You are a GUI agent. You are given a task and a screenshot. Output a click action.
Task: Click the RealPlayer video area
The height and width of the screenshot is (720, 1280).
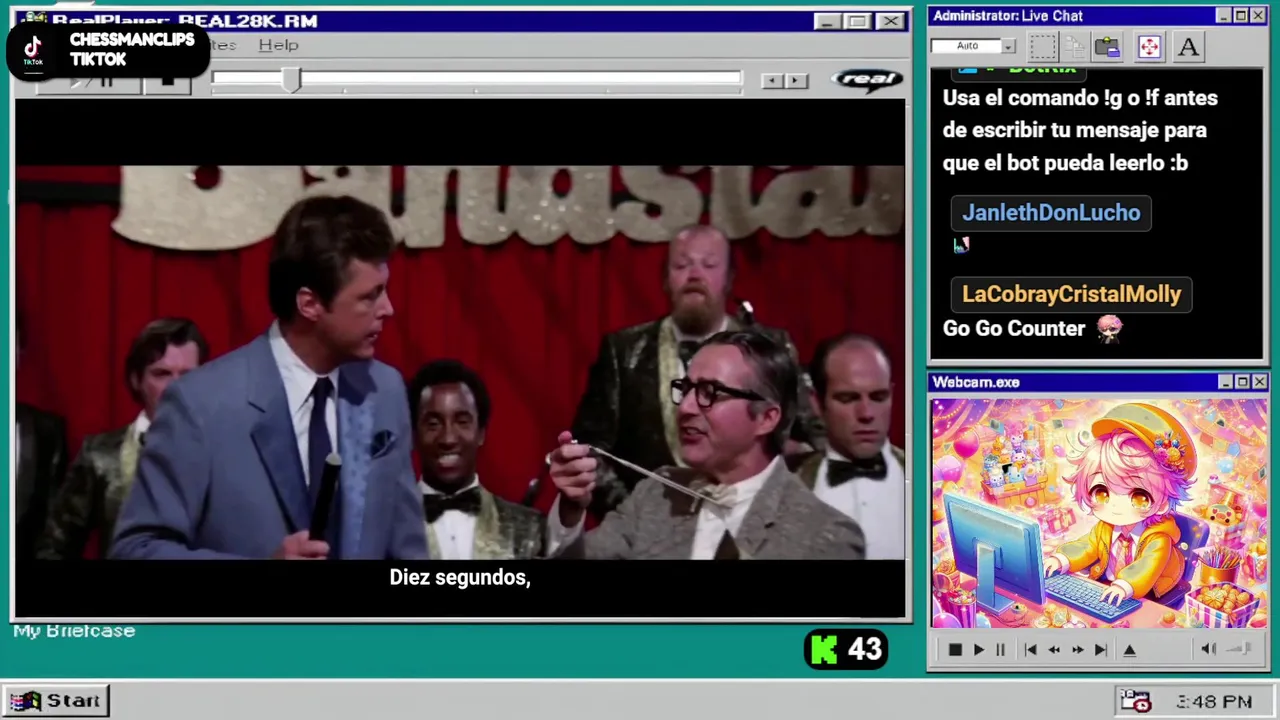tap(460, 360)
